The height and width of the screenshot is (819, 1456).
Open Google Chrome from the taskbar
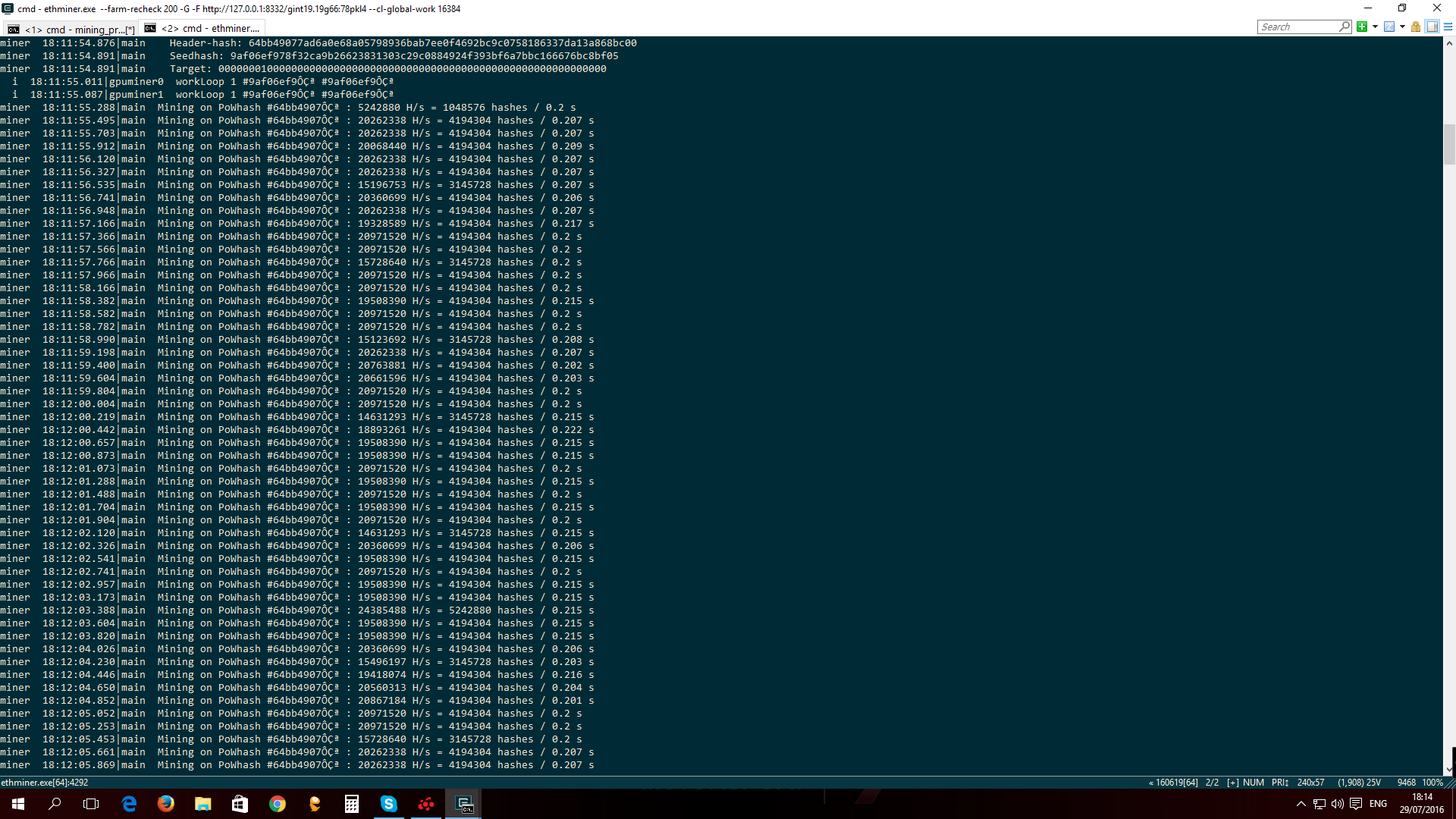278,803
